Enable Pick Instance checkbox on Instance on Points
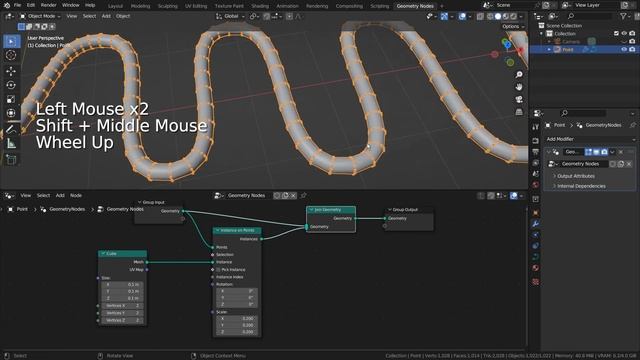640x360 pixels. point(218,270)
